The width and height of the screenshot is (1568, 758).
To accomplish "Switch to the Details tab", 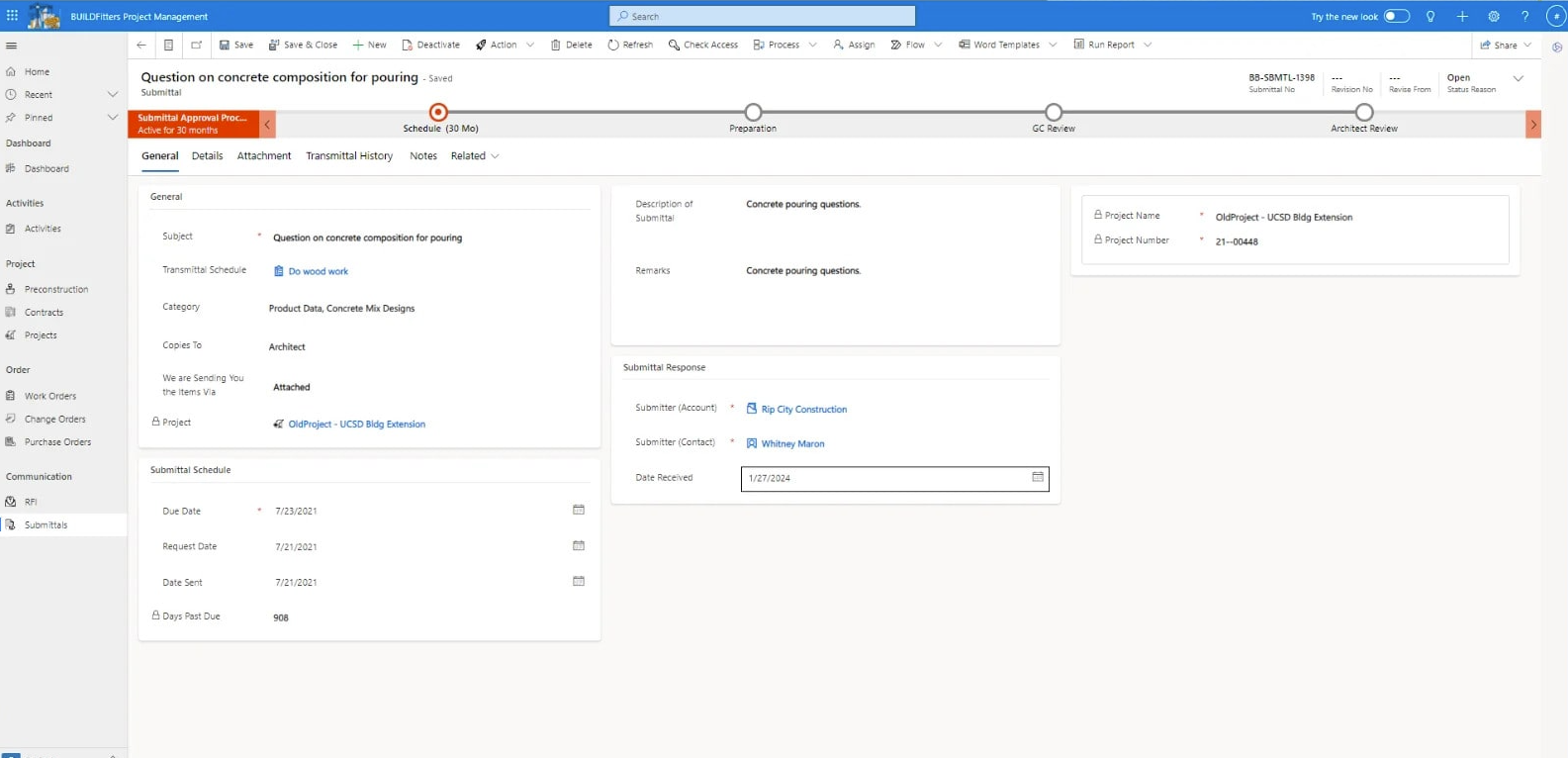I will 207,155.
